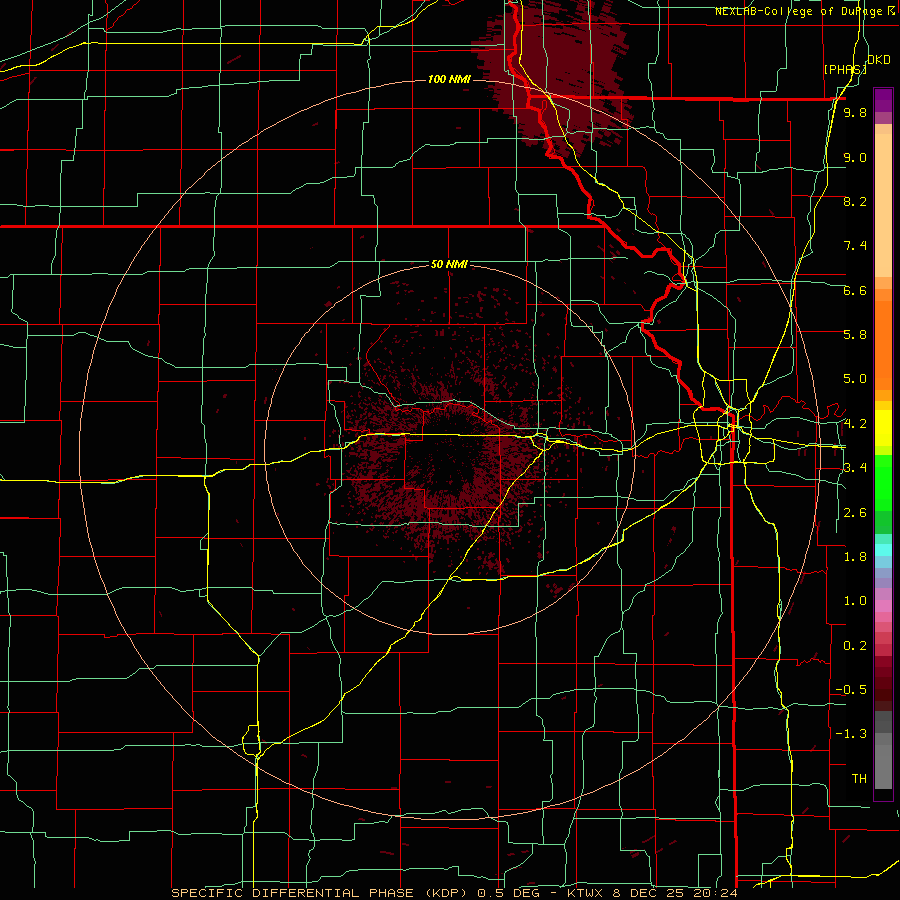Image resolution: width=900 pixels, height=900 pixels.
Task: Click the 5.8 scale value
Action: [855, 334]
